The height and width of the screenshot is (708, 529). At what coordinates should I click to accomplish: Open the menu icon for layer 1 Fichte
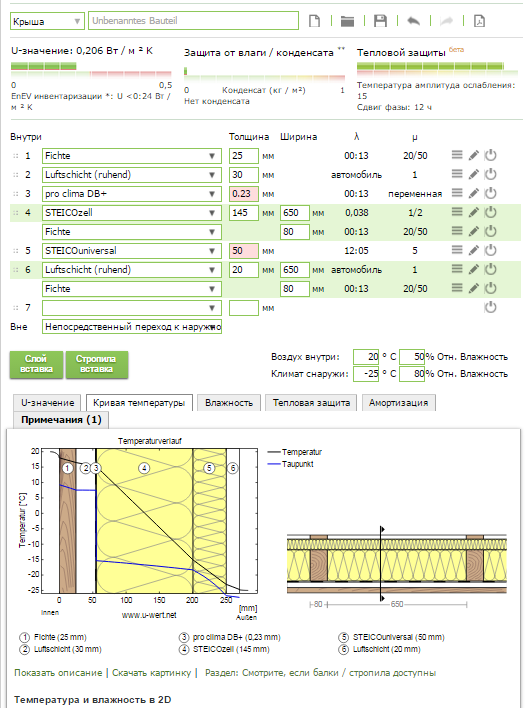pos(457,155)
